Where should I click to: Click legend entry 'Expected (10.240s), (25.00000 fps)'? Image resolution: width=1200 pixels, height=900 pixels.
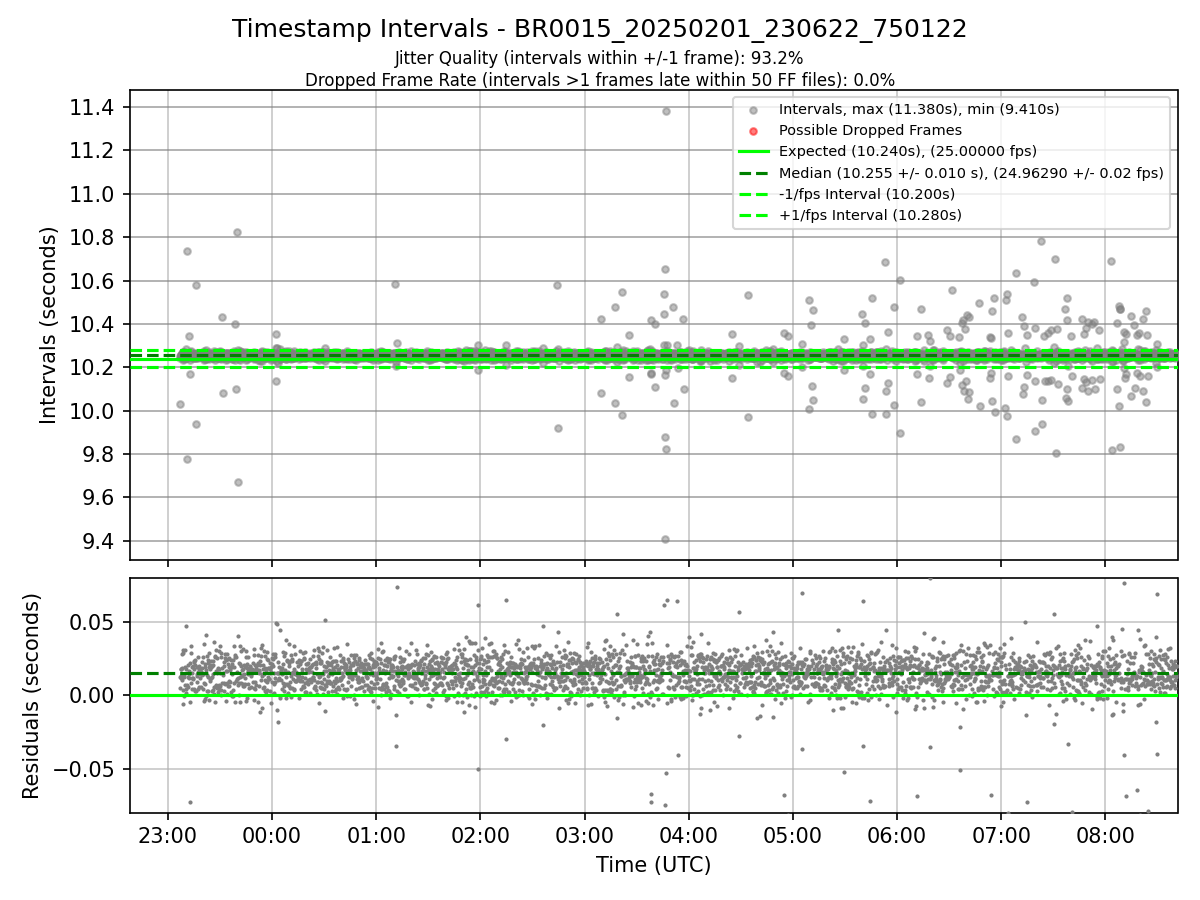click(907, 151)
